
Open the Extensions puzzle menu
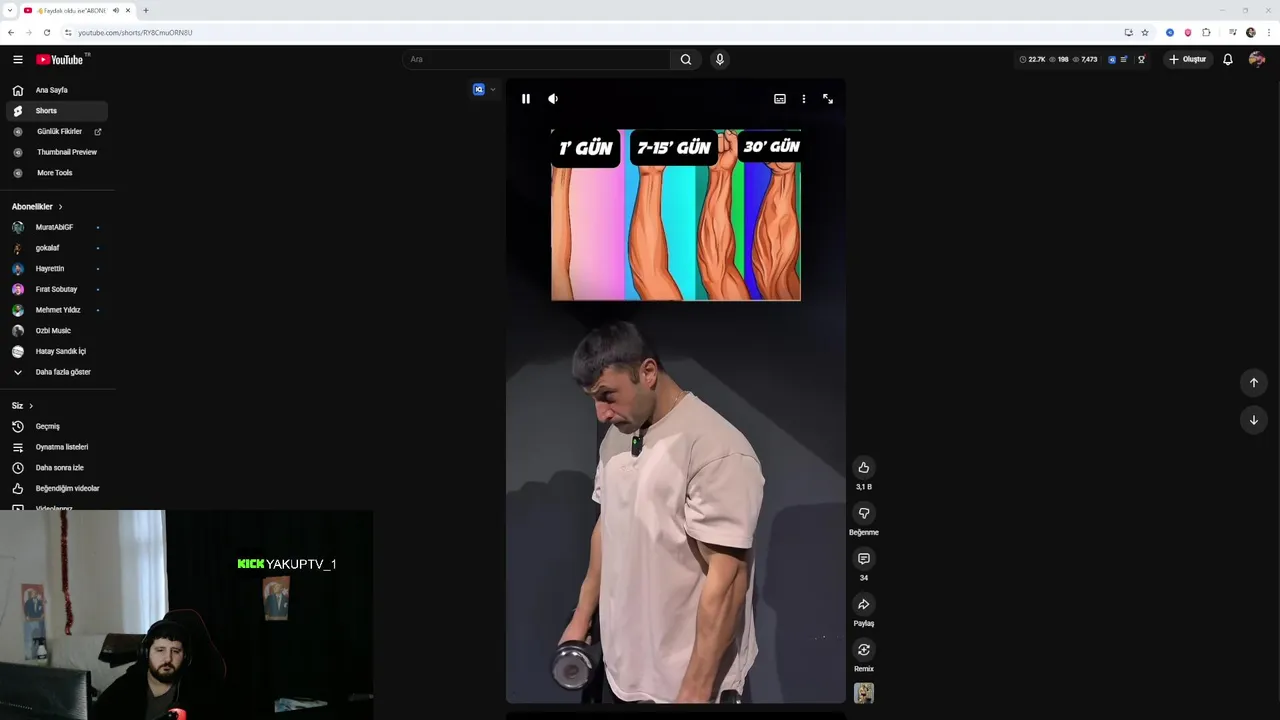tap(1206, 32)
